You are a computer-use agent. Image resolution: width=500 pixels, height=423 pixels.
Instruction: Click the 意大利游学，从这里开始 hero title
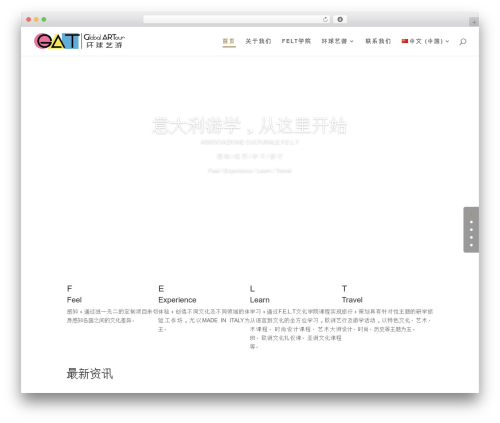[249, 126]
